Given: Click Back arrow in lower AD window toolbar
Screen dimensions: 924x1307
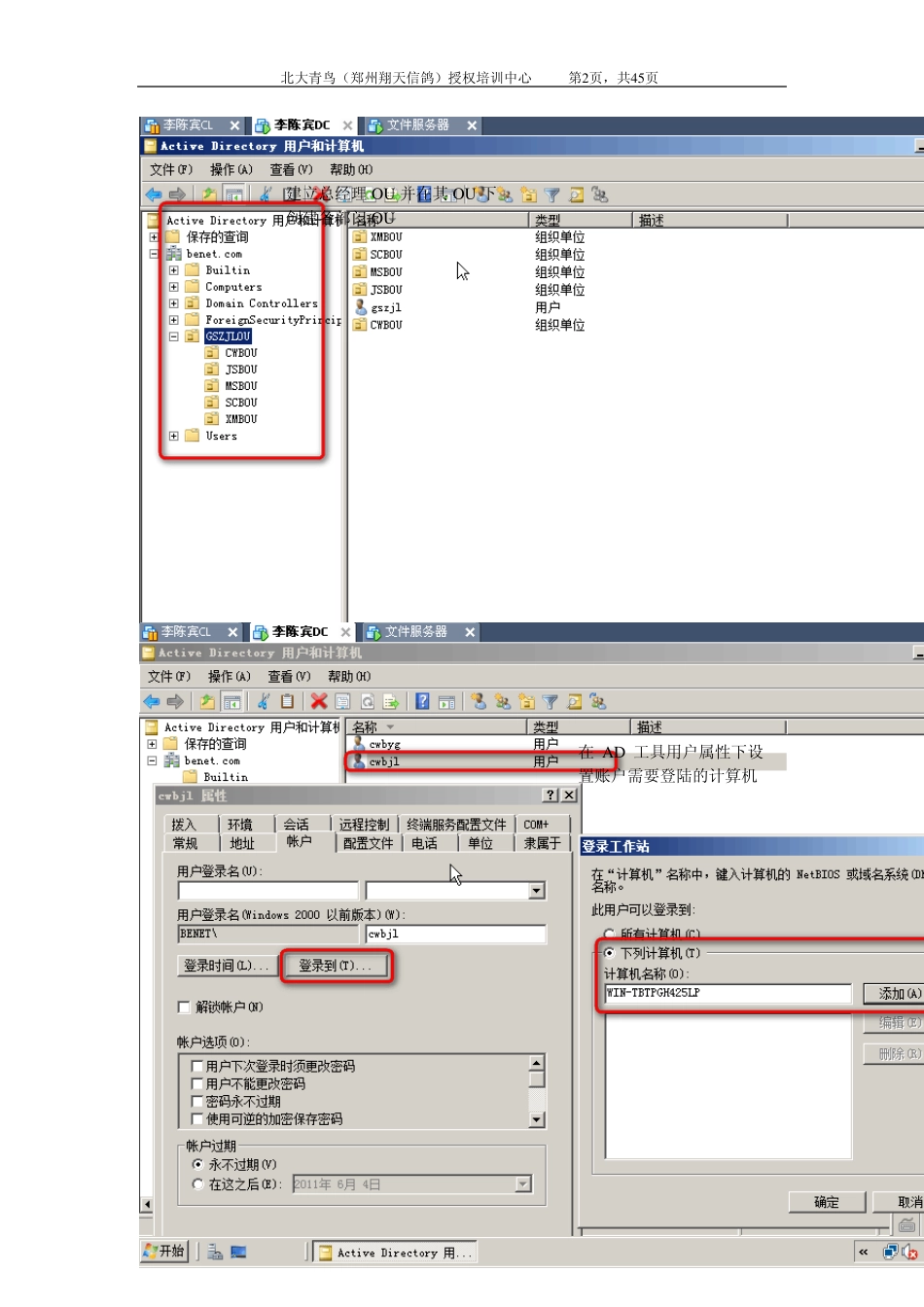Looking at the screenshot, I should click(152, 701).
